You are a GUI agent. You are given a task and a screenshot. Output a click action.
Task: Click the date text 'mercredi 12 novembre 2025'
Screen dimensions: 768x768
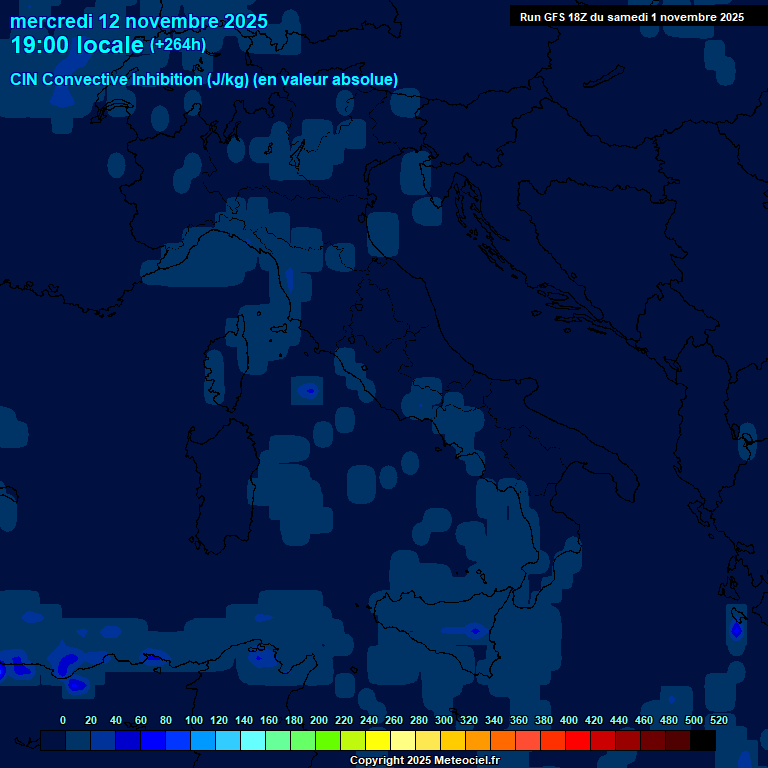(139, 22)
